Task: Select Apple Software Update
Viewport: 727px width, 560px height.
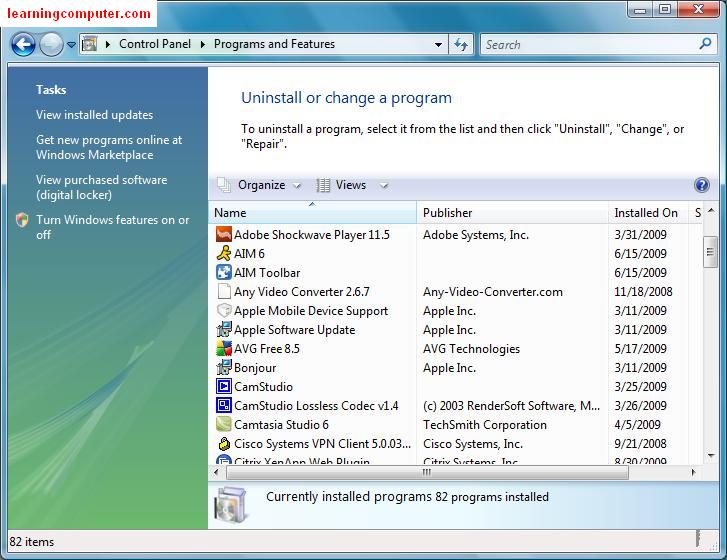Action: (x=294, y=330)
